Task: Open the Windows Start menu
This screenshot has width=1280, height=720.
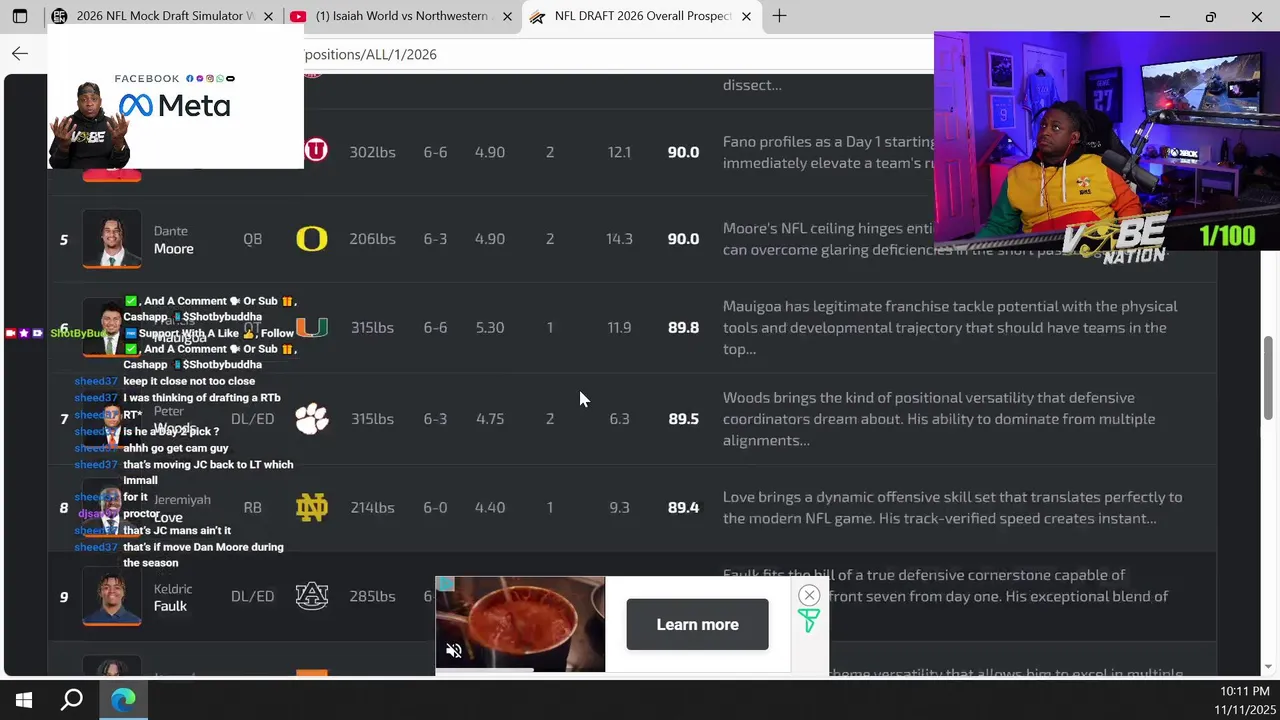Action: pyautogui.click(x=24, y=700)
